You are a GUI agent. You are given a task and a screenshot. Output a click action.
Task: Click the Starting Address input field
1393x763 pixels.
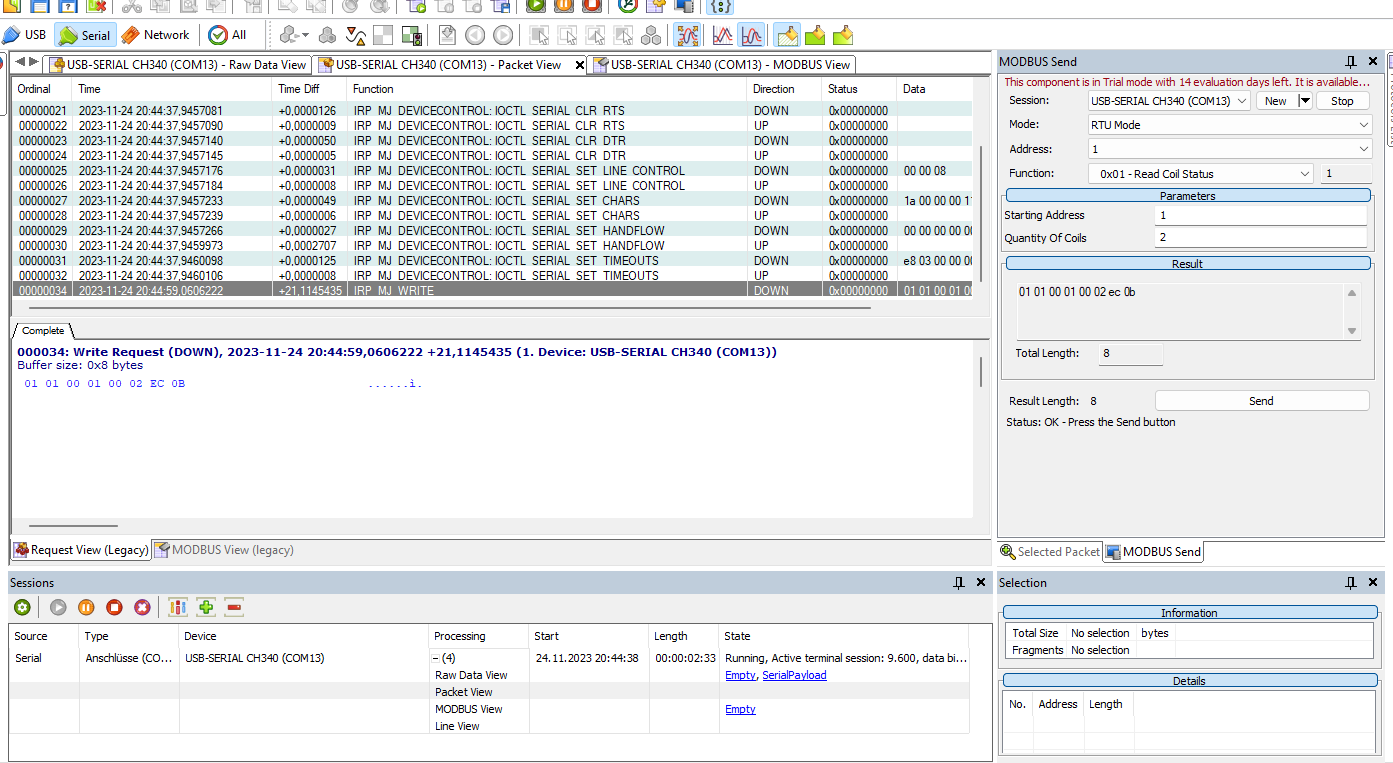click(x=1260, y=215)
